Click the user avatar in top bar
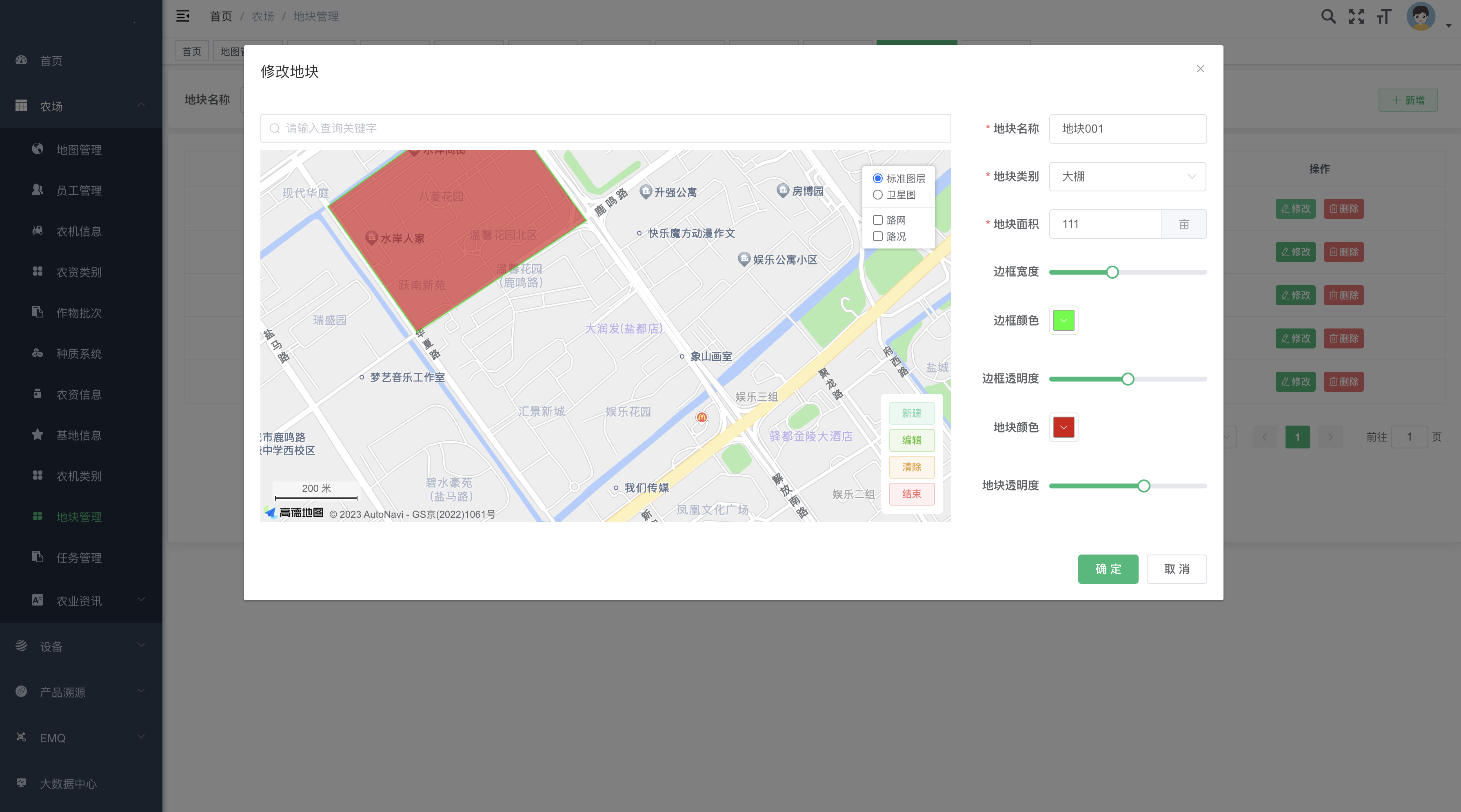This screenshot has width=1461, height=812. tap(1420, 16)
